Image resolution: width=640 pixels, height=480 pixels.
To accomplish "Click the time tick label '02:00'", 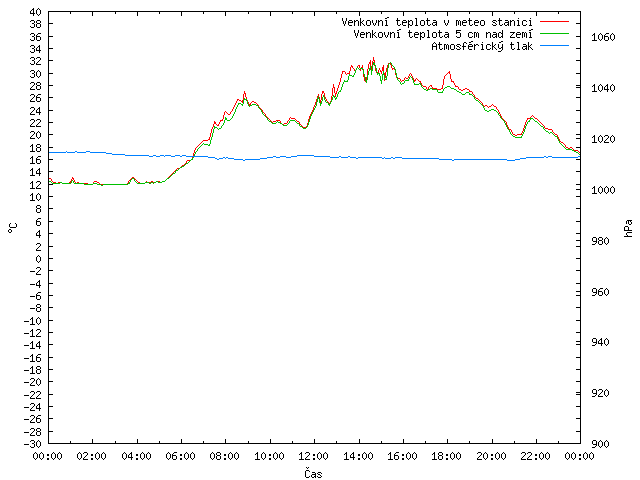I will coord(92,456).
